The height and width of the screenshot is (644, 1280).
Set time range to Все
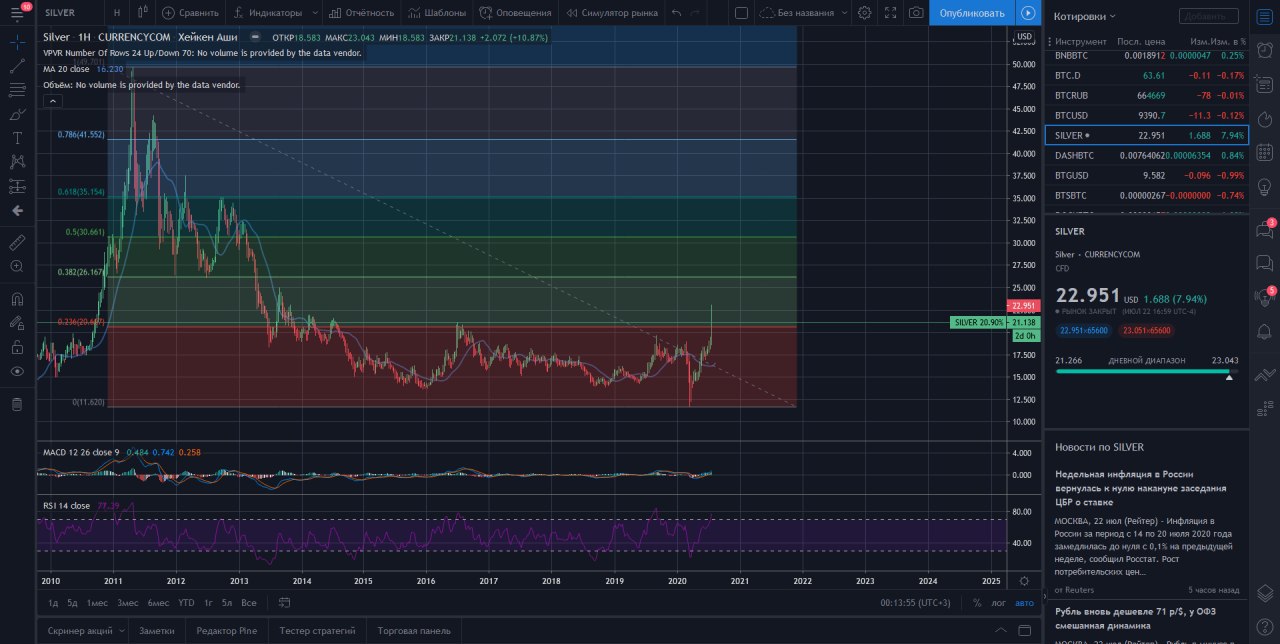click(249, 603)
